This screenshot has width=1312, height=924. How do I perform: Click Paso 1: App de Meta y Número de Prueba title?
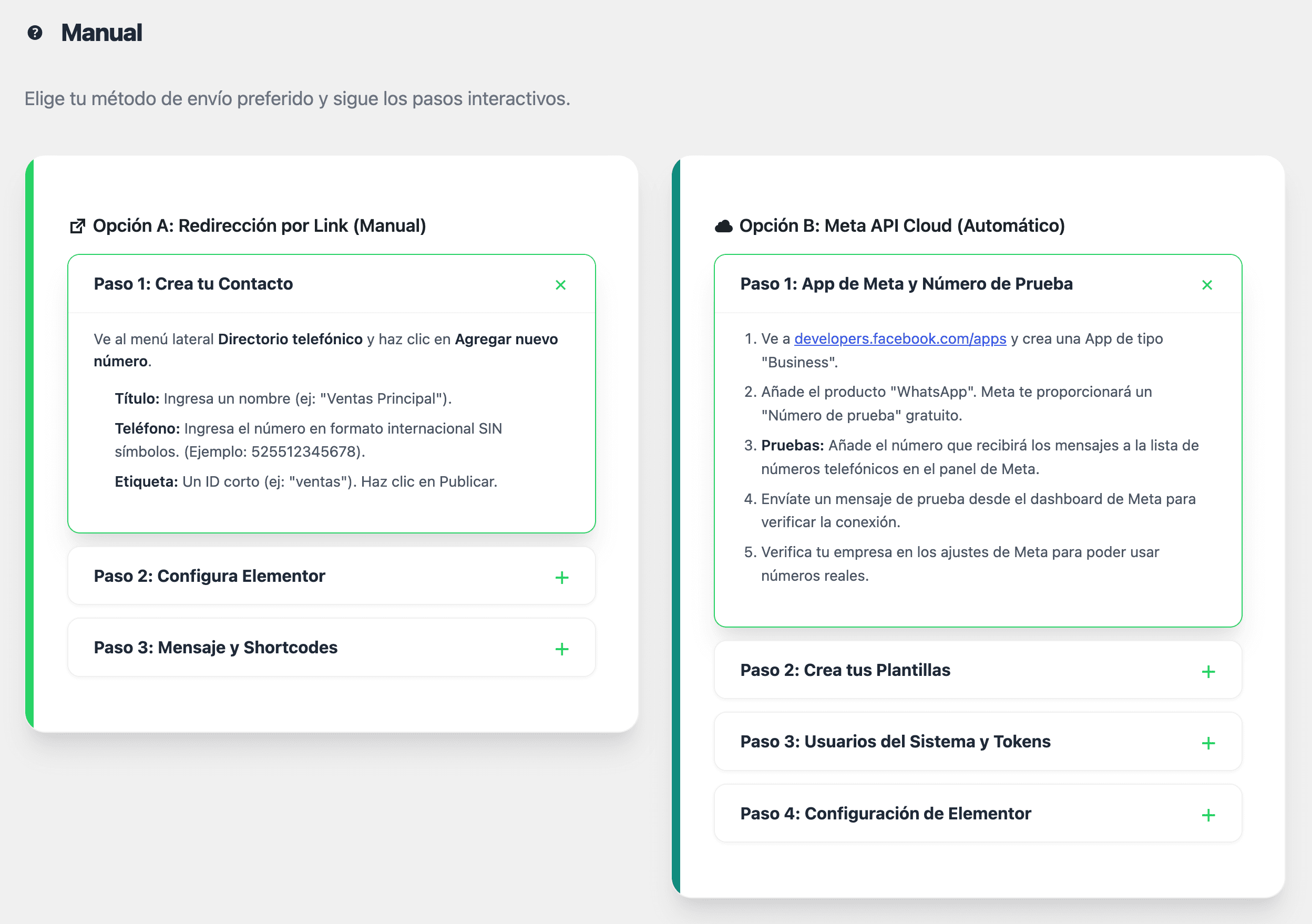click(906, 284)
